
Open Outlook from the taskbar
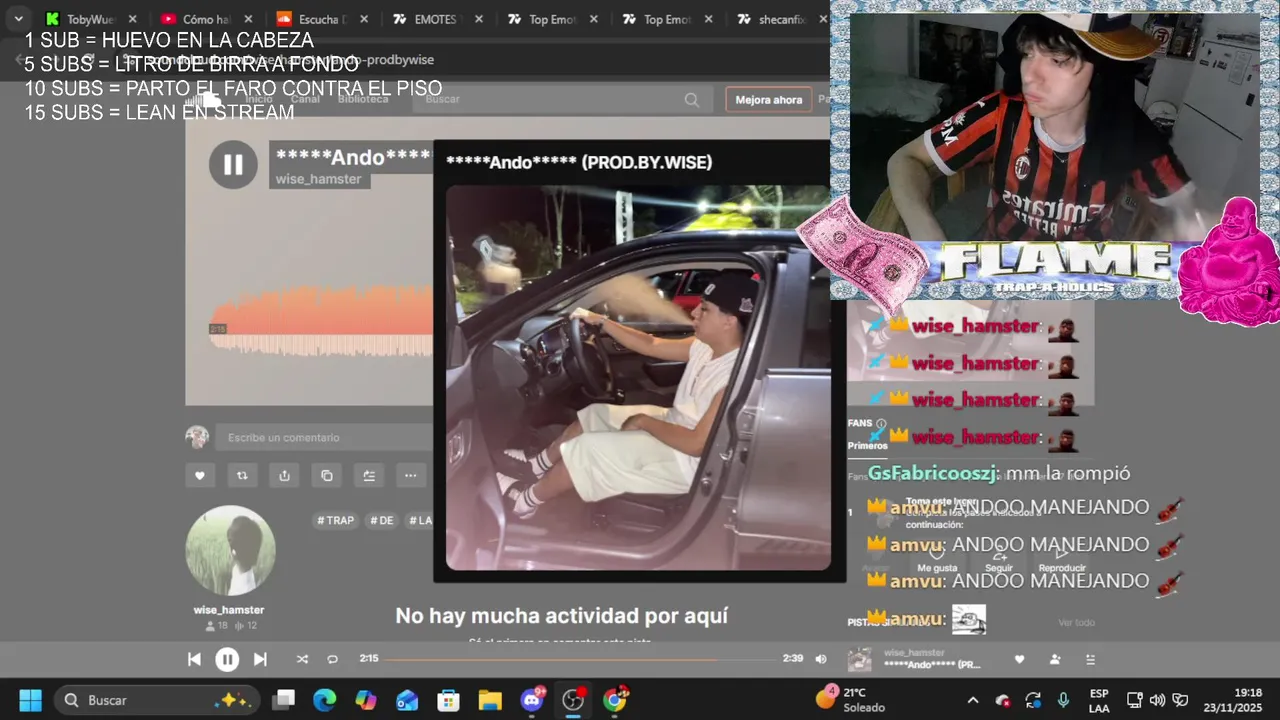(407, 700)
